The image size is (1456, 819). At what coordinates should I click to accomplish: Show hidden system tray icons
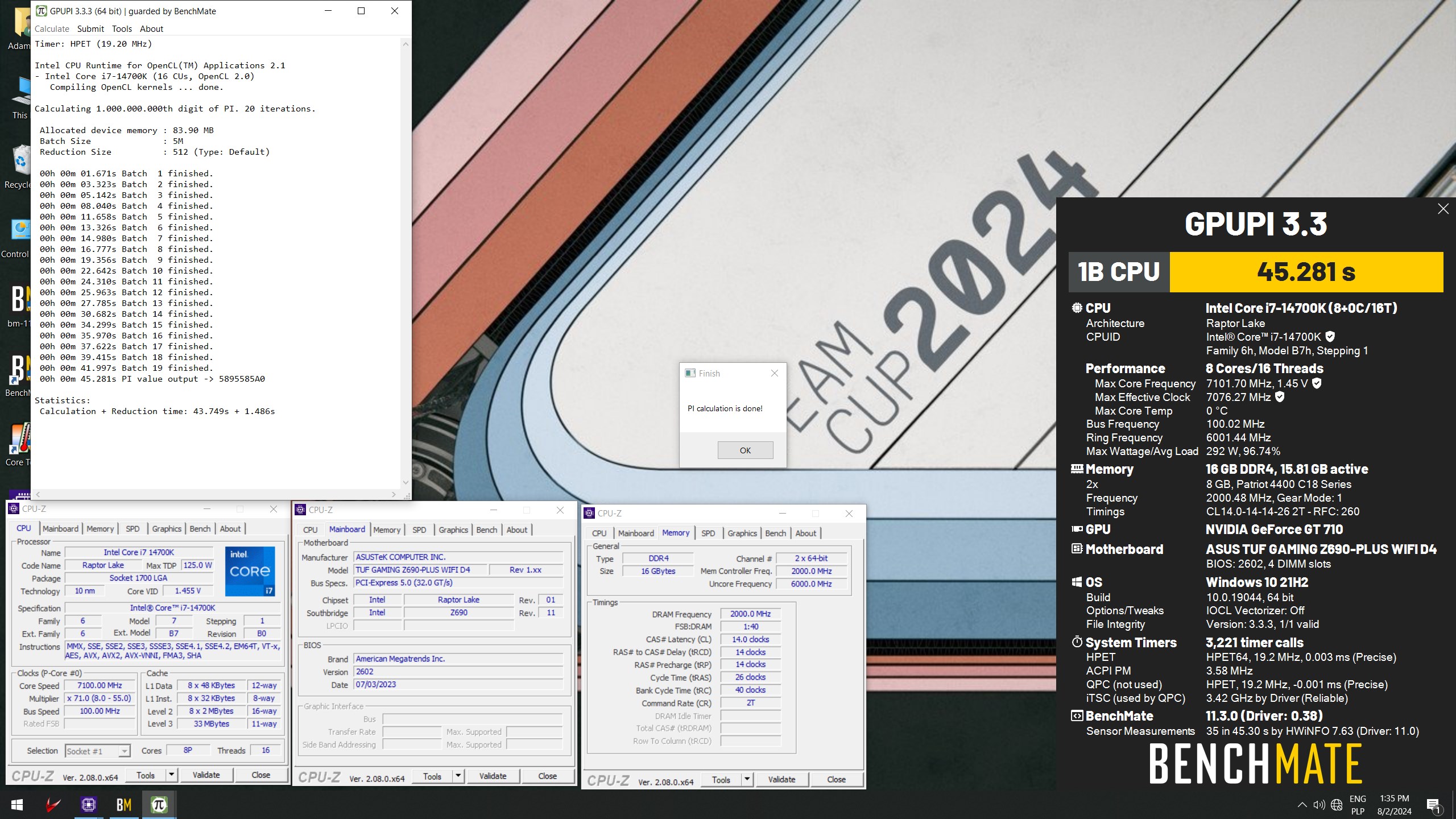pos(1301,805)
